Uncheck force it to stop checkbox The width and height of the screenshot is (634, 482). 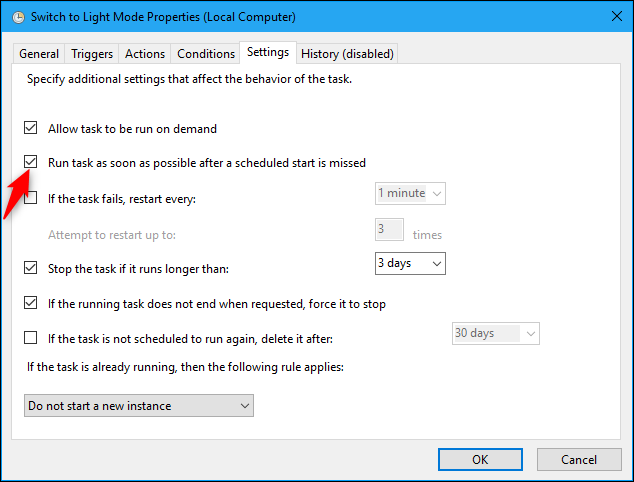pos(31,303)
